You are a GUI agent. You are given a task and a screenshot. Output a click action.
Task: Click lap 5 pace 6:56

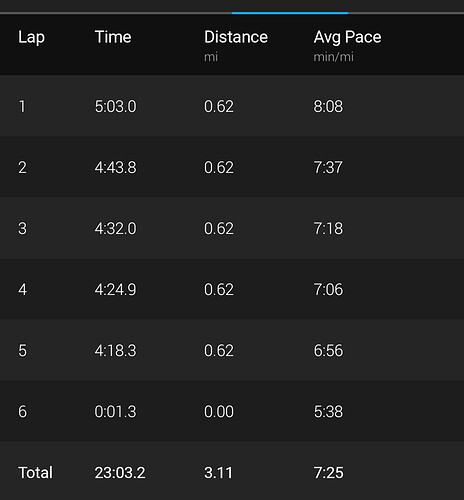328,351
